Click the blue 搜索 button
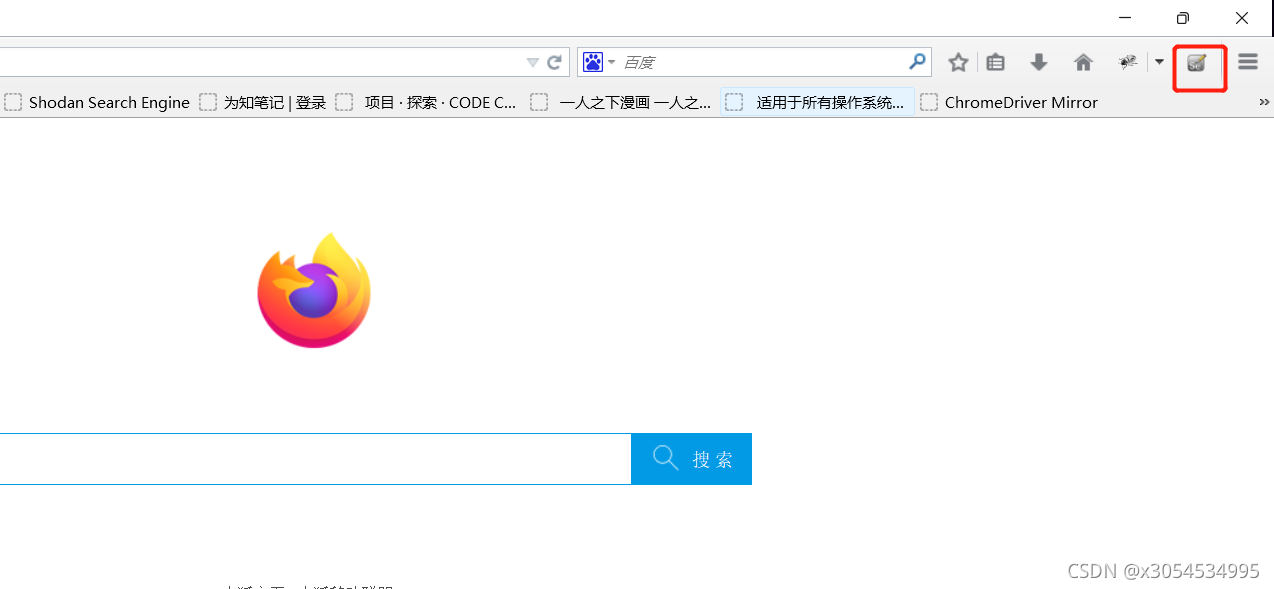 coord(691,459)
